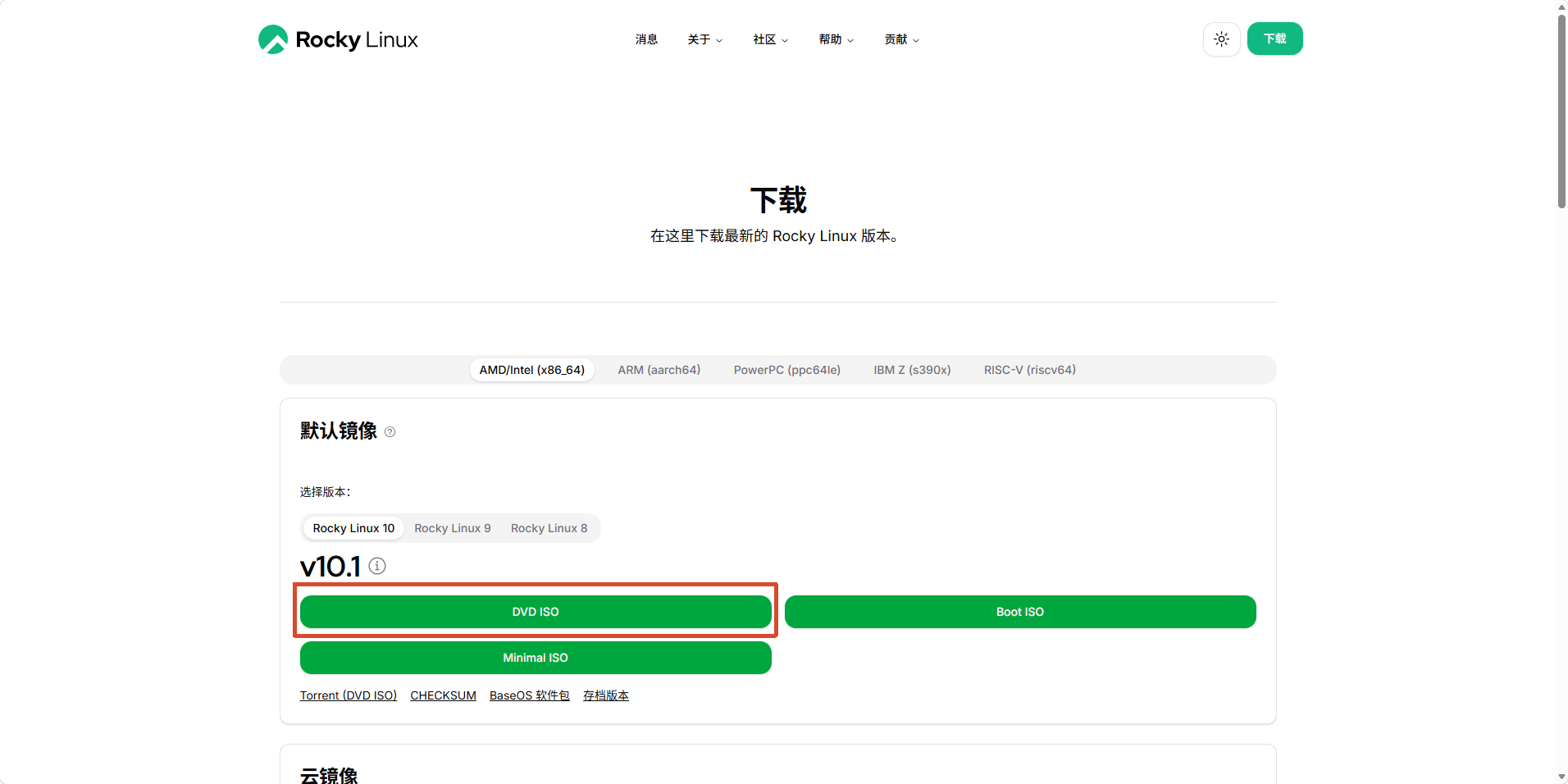Click the Rocky Linux logo
The width and height of the screenshot is (1568, 784).
point(338,39)
